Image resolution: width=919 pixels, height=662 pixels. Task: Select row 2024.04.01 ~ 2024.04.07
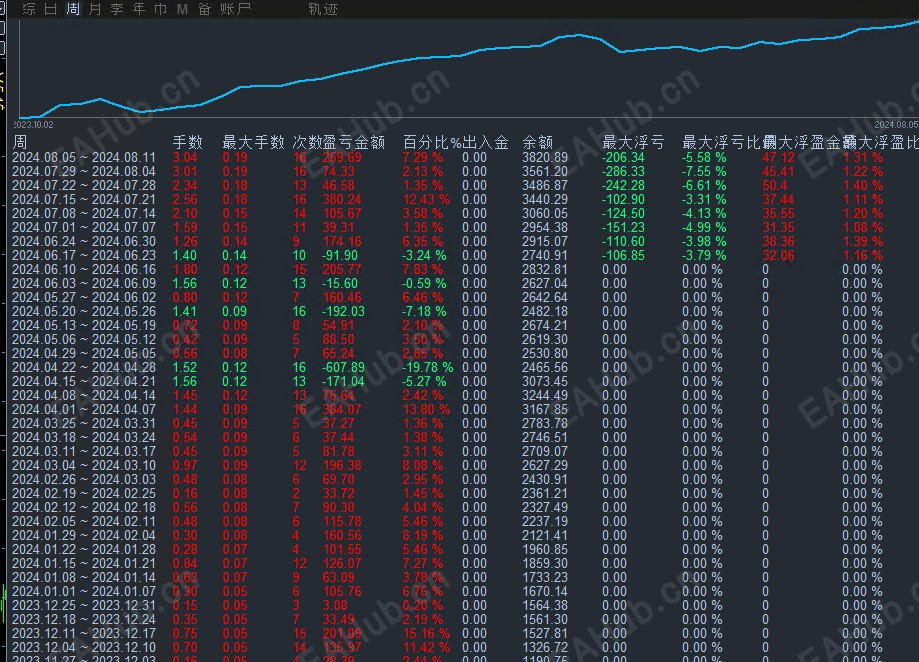460,410
